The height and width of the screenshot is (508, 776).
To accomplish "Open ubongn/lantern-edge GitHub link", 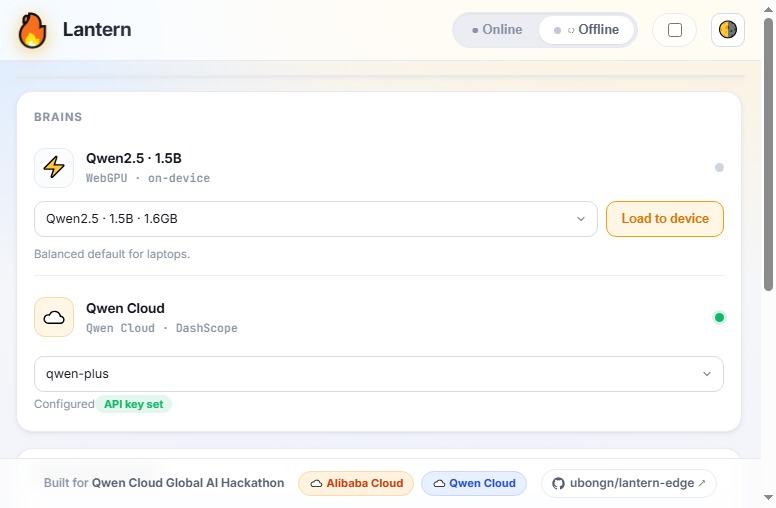I will click(x=629, y=483).
